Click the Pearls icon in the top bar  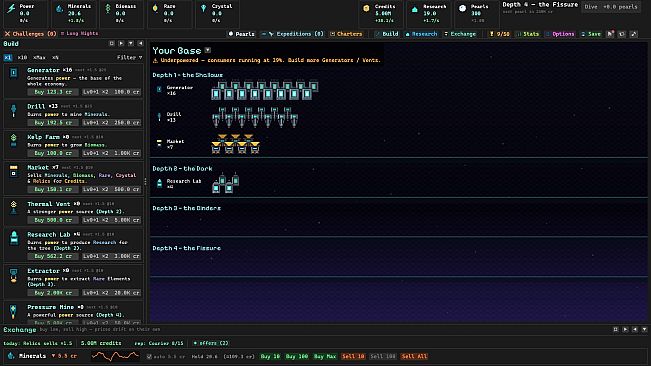click(463, 8)
